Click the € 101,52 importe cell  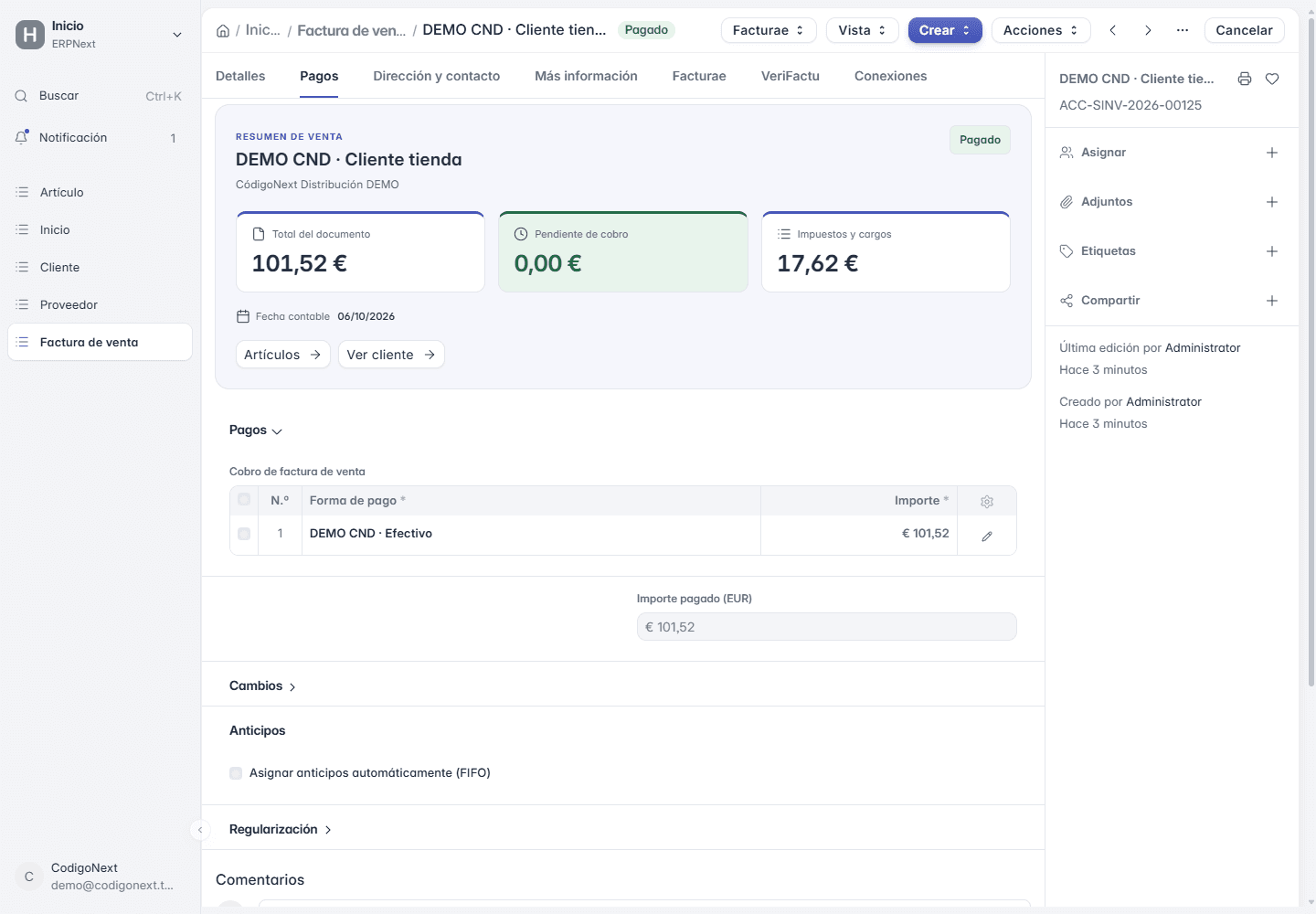(859, 534)
